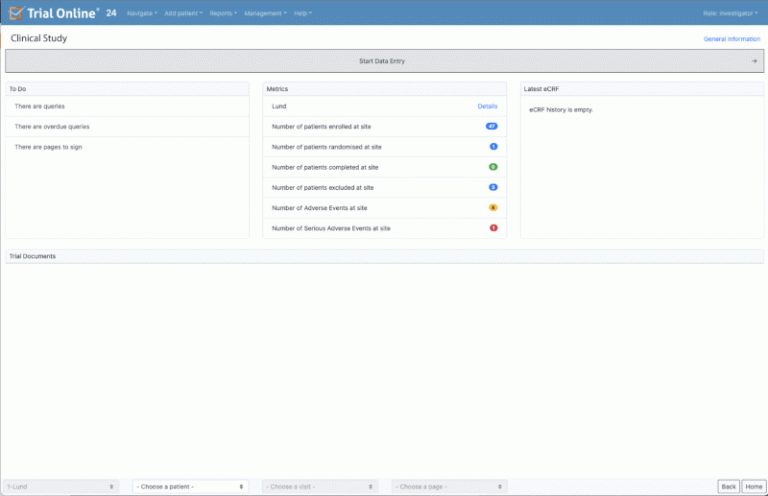
Task: Open the General Information link
Action: point(732,39)
